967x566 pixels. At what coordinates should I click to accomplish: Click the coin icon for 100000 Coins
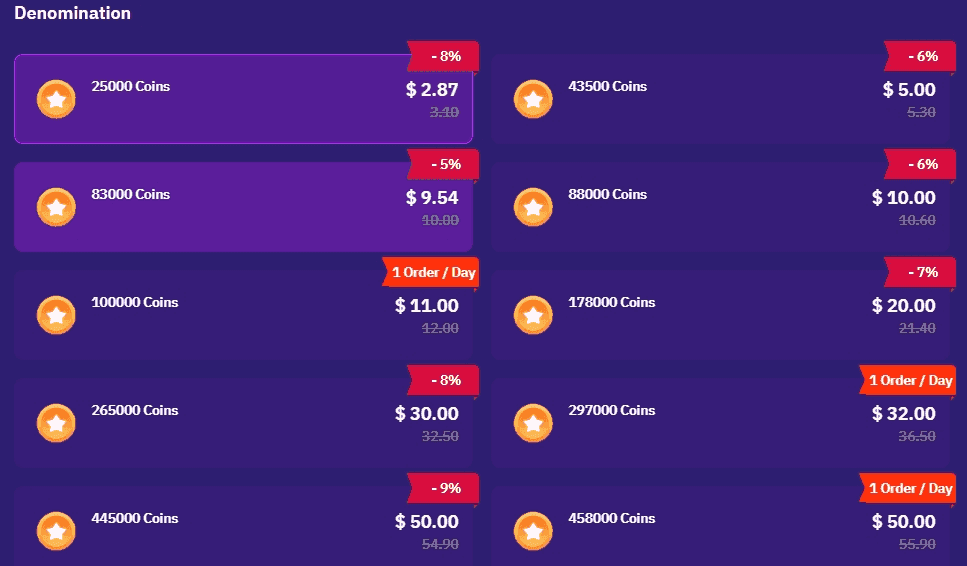[x=56, y=316]
